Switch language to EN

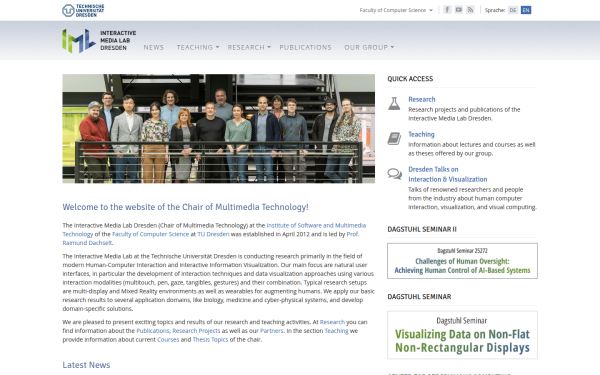[x=526, y=10]
